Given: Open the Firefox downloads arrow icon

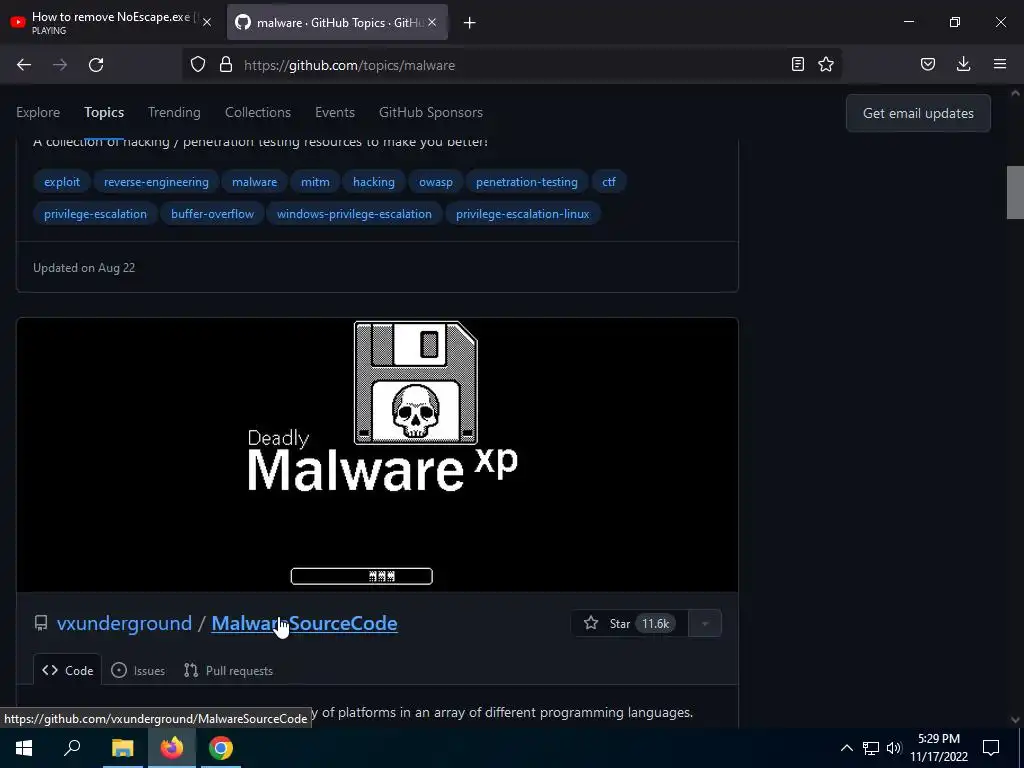Looking at the screenshot, I should click(x=963, y=65).
